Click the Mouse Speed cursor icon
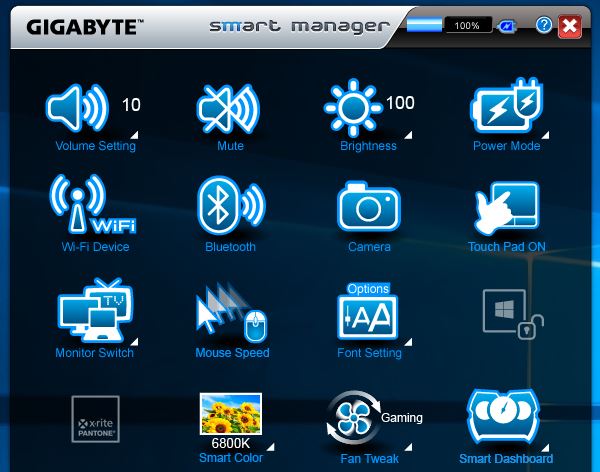The image size is (600, 472). click(x=231, y=312)
